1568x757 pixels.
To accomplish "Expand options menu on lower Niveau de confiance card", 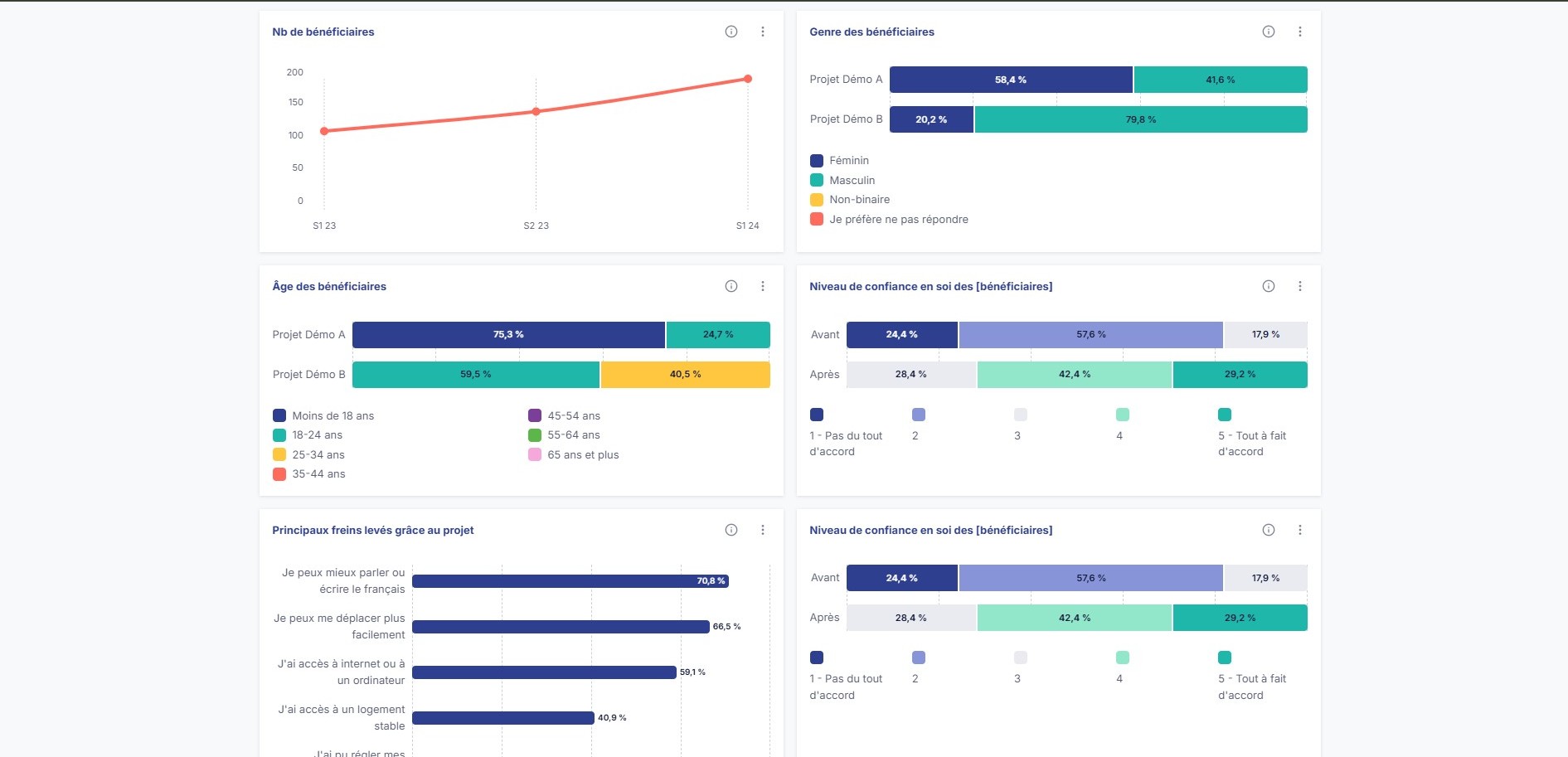I will tap(1300, 530).
